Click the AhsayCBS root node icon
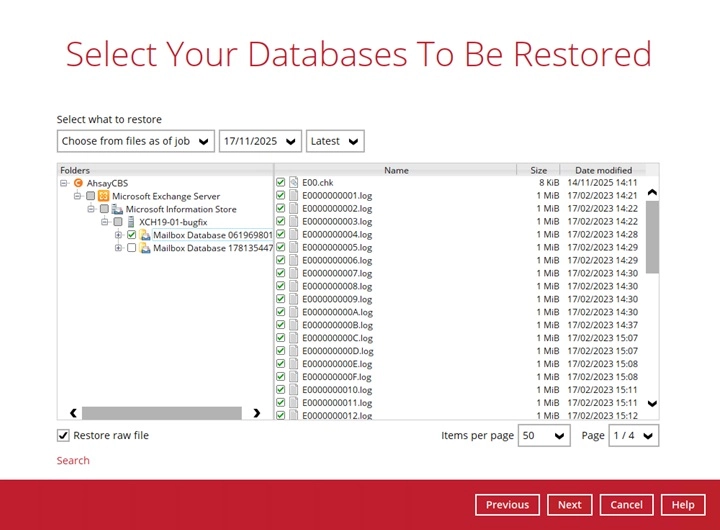The height and width of the screenshot is (530, 720). click(x=79, y=184)
